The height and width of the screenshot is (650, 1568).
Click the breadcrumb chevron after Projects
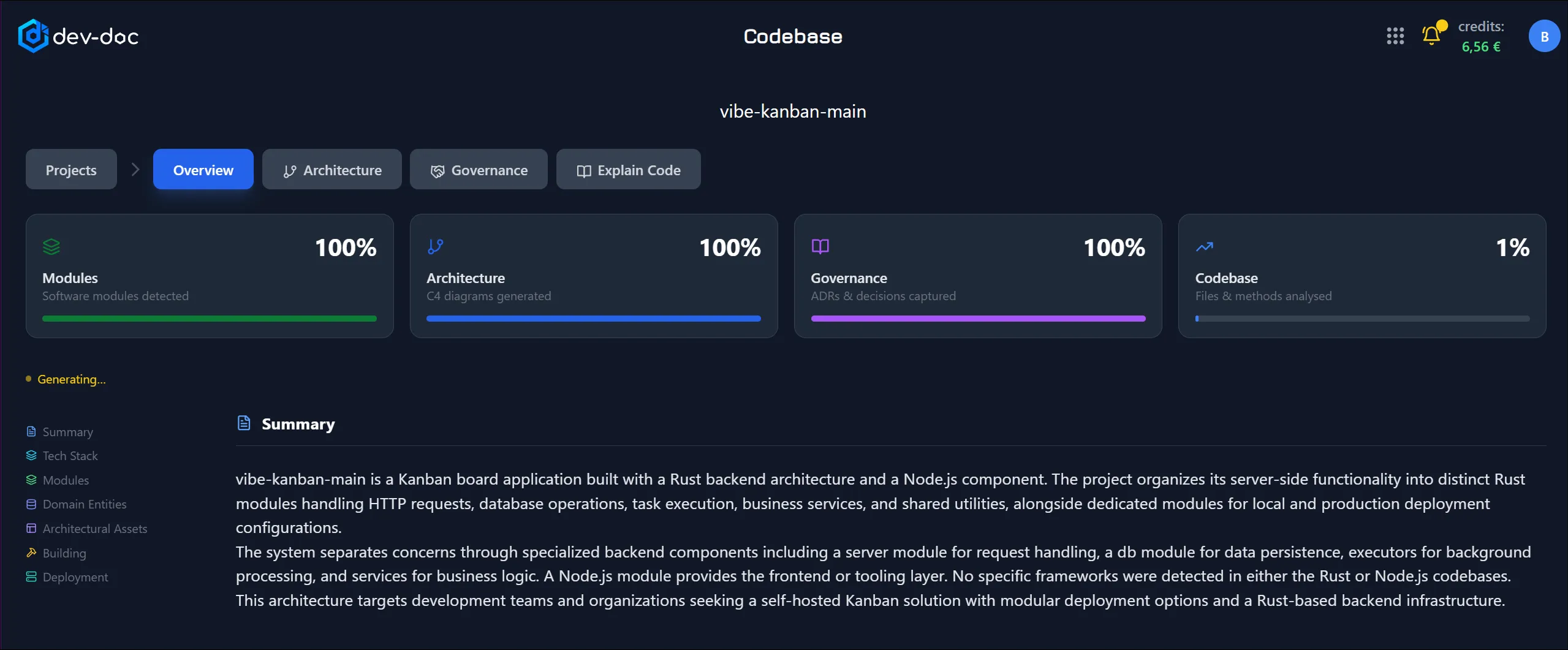135,170
